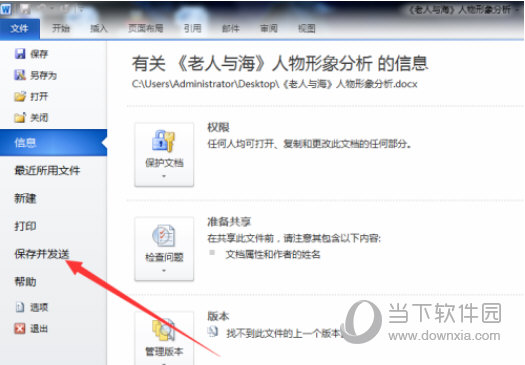Click the 文档属性和作者的姓名 list item

273,254
